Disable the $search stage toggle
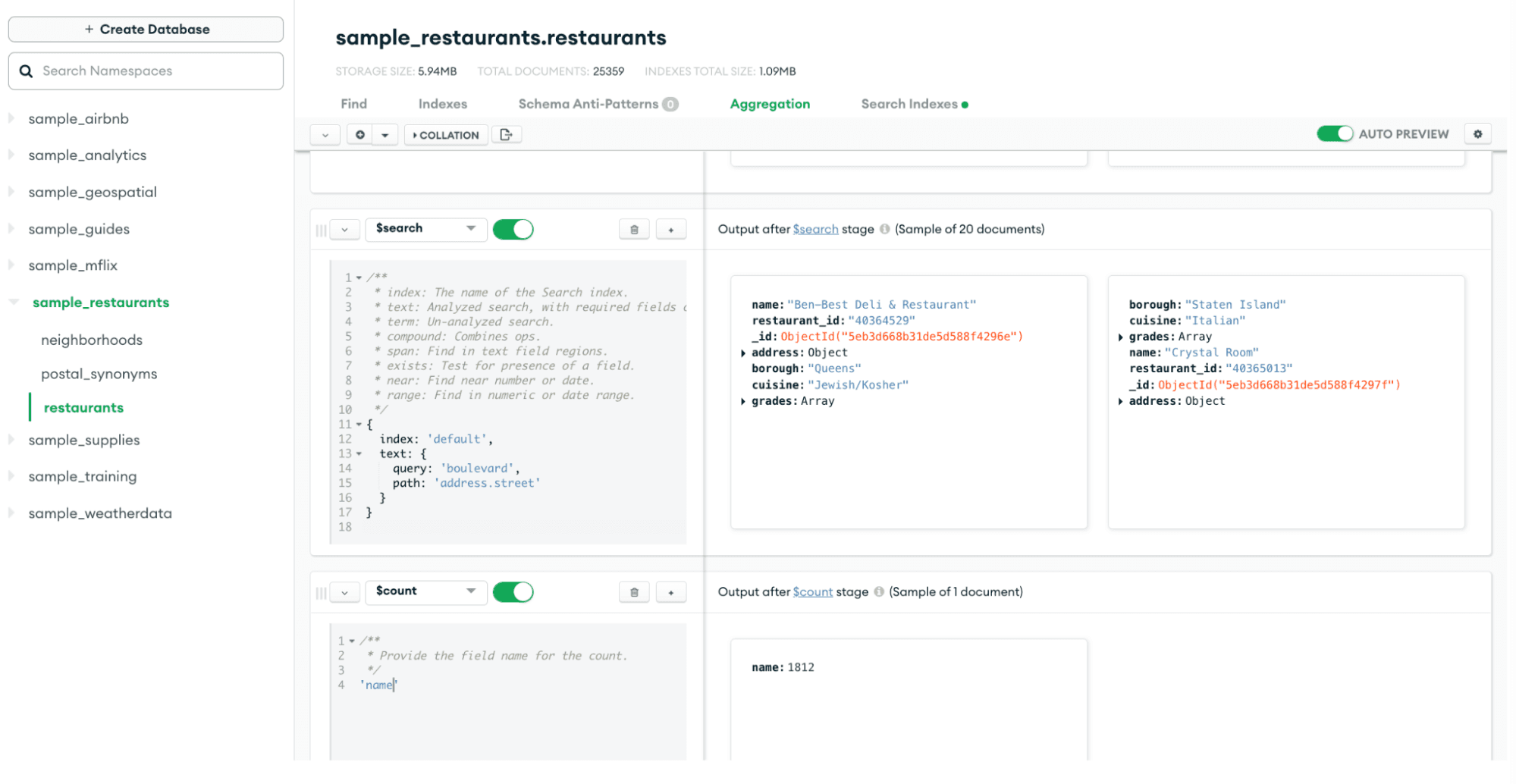This screenshot has height=784, width=1516. (x=513, y=229)
